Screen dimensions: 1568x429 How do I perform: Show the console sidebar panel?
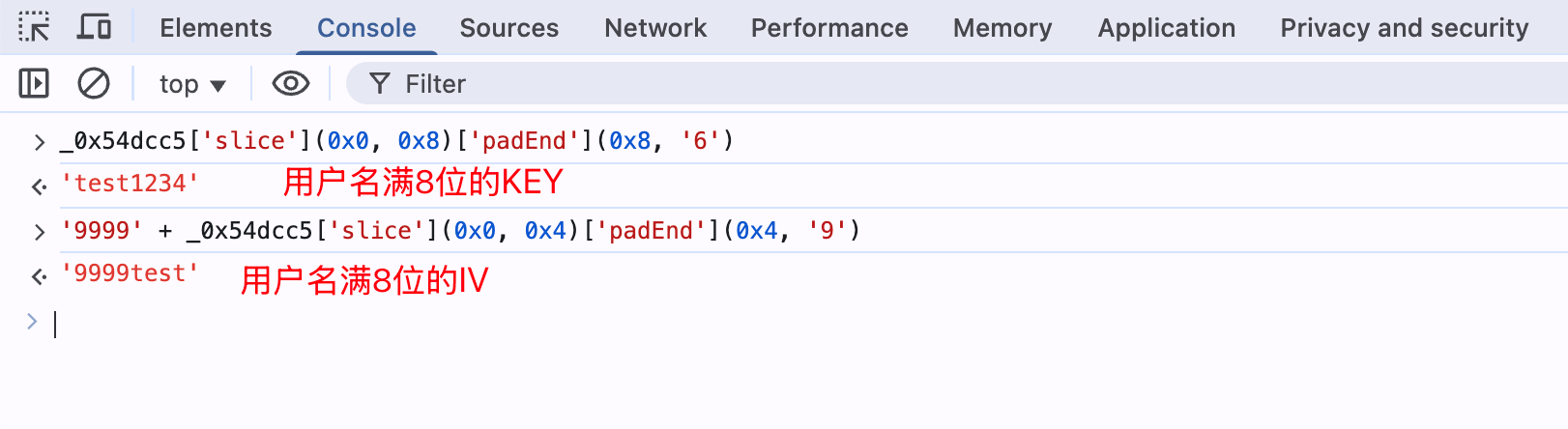tap(34, 84)
